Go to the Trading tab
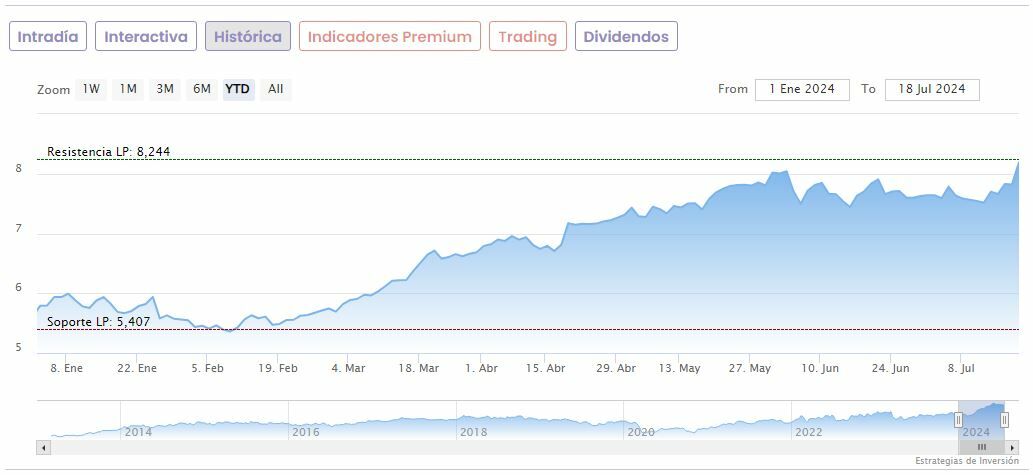The image size is (1033, 475). (x=527, y=37)
